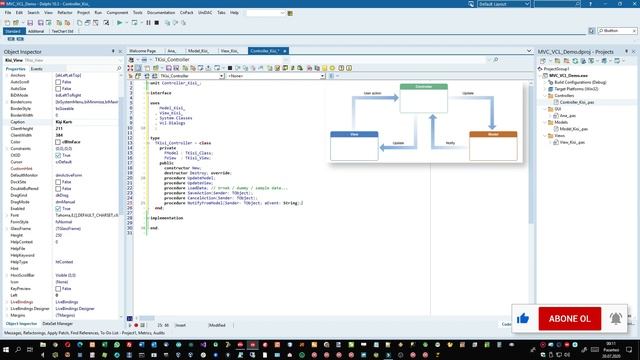
Task: Open the Project menu
Action: (x=83, y=13)
